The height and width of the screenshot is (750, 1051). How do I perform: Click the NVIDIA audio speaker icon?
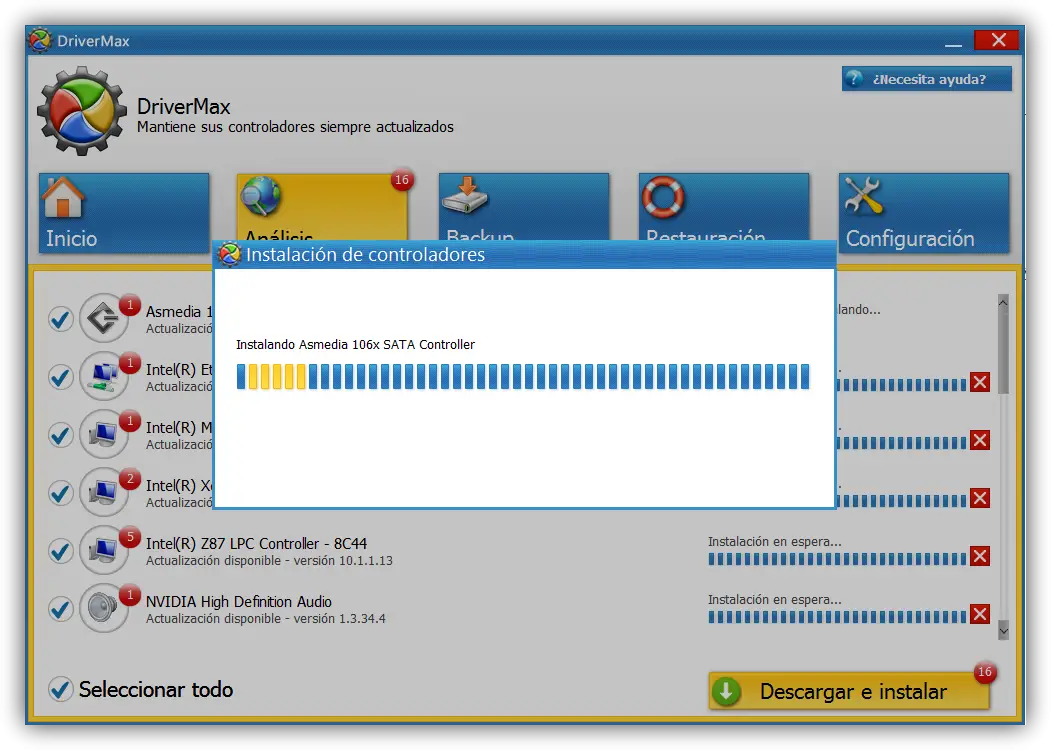coord(103,608)
